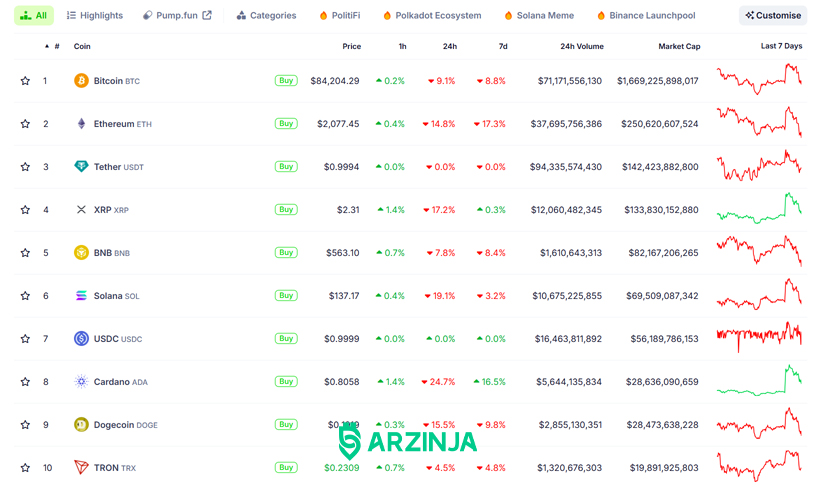The height and width of the screenshot is (487, 816).
Task: Select the PolitiFi category tab
Action: click(x=339, y=16)
